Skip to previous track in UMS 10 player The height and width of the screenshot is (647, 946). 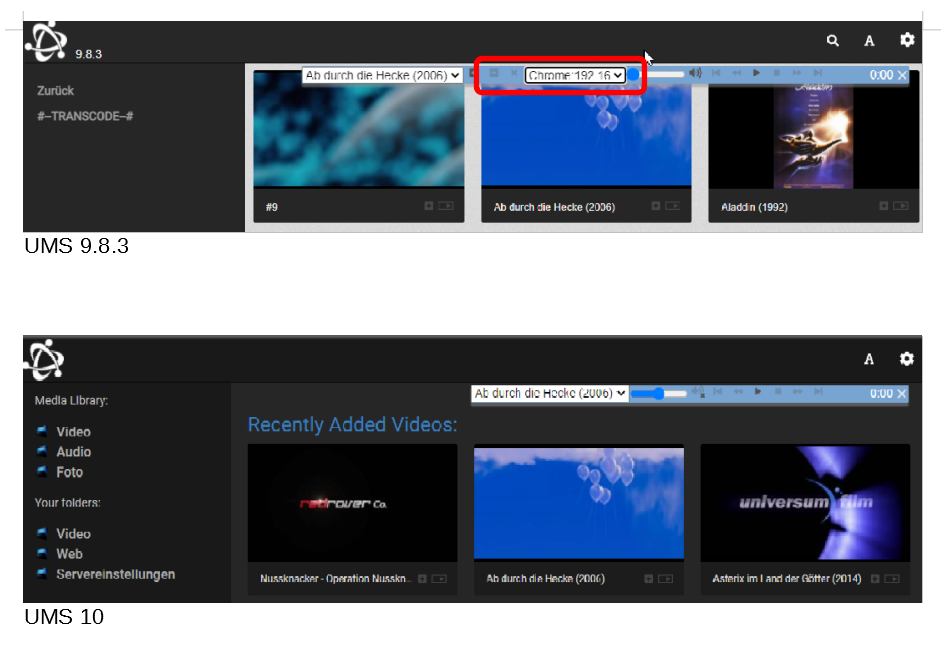click(x=717, y=392)
